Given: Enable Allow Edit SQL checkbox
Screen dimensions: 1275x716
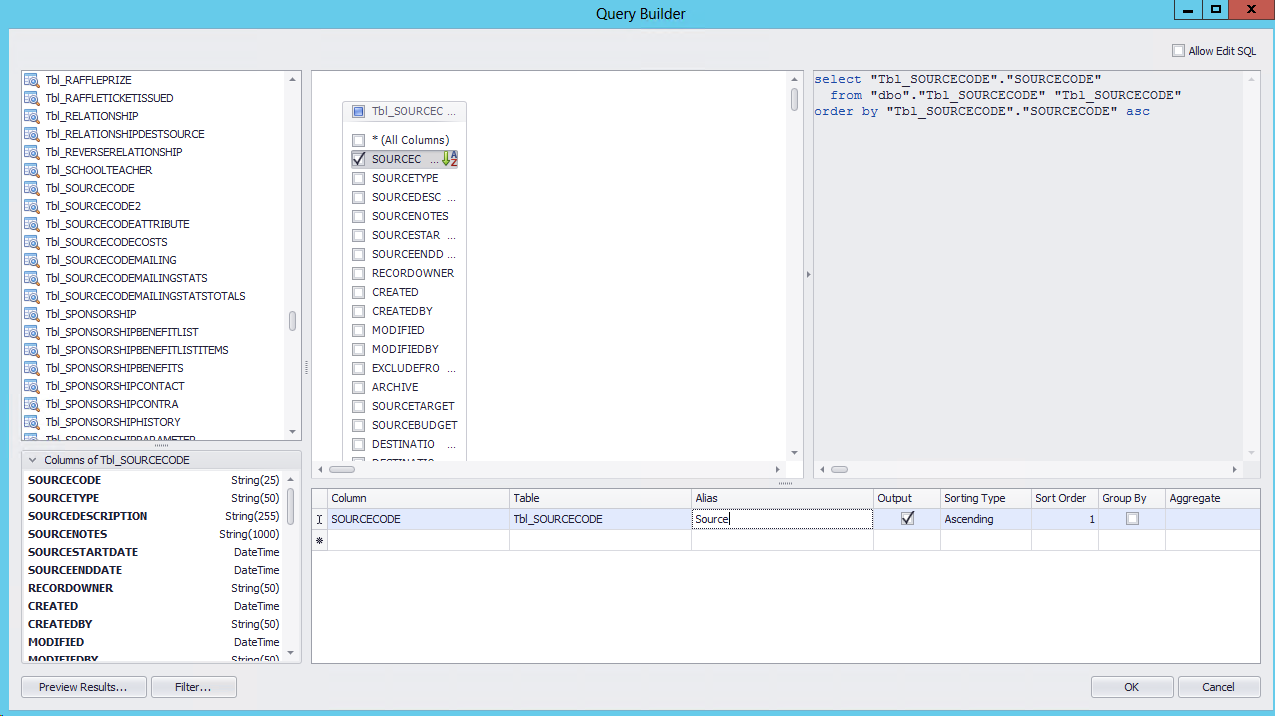Looking at the screenshot, I should [x=1178, y=51].
